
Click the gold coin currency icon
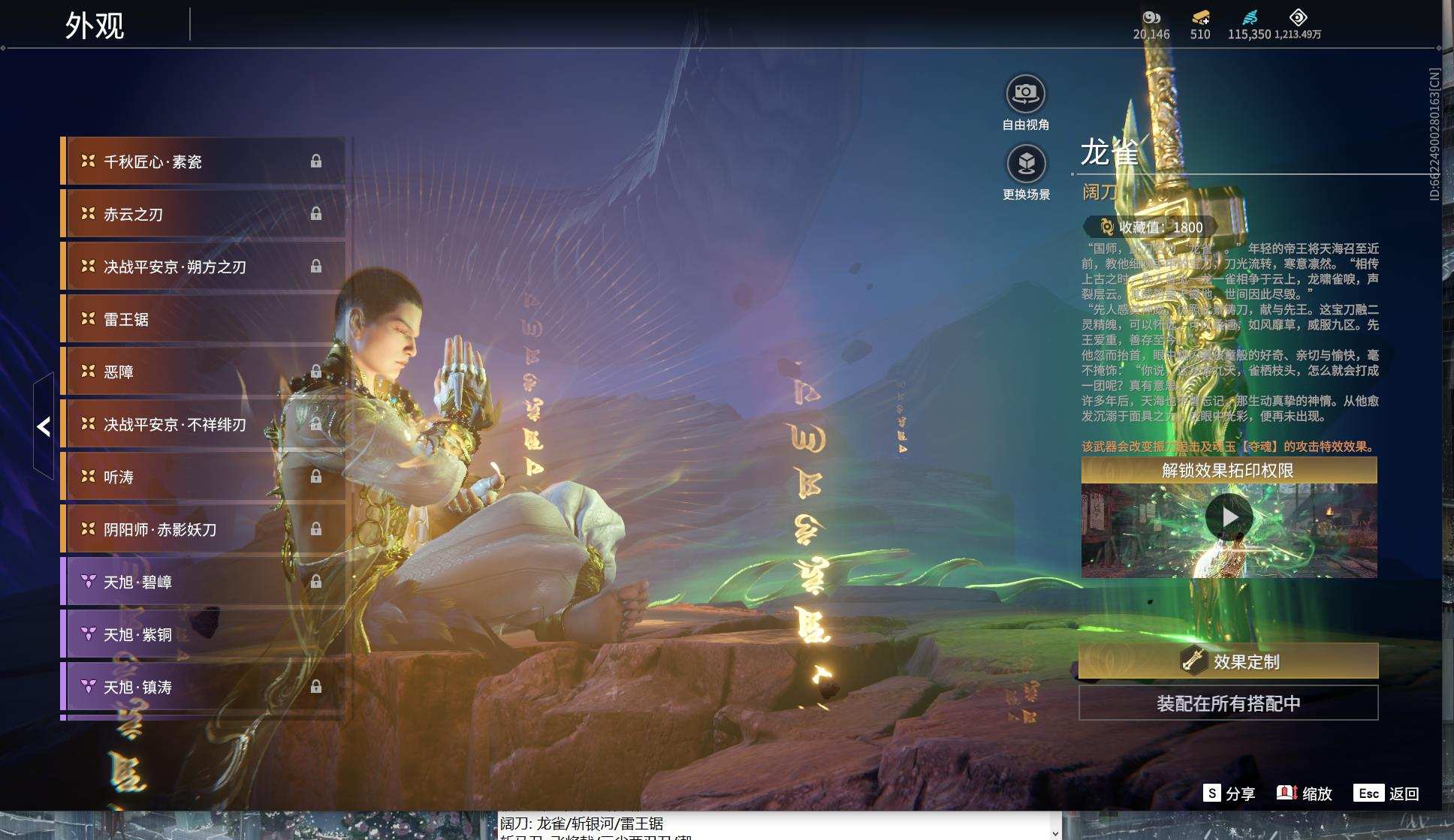click(1151, 17)
